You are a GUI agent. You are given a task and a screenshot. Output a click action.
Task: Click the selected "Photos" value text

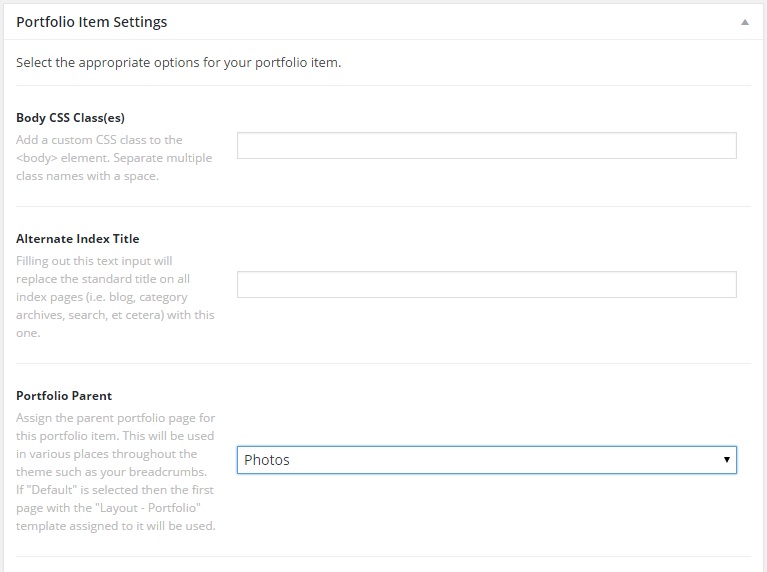point(267,460)
